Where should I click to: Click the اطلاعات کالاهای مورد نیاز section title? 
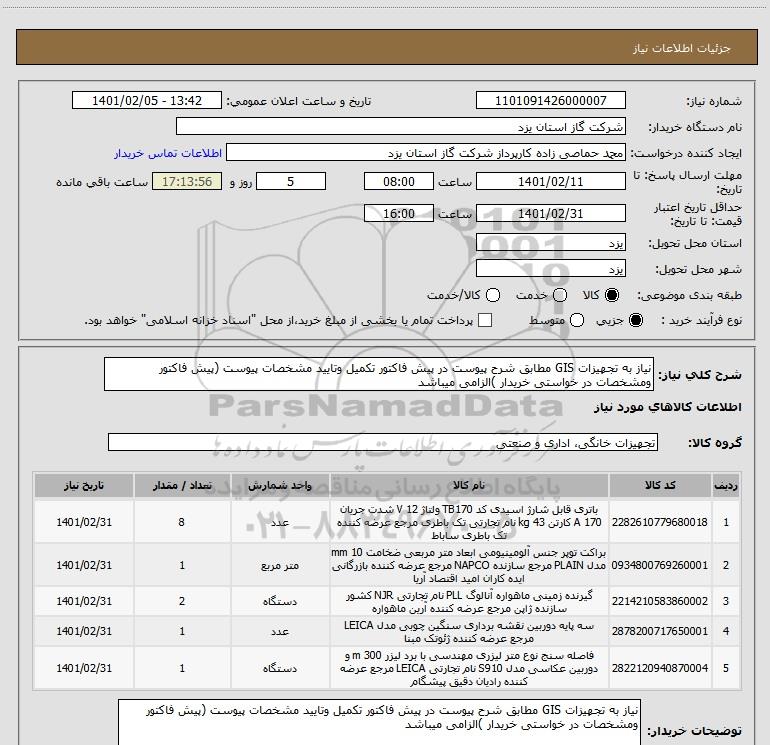pyautogui.click(x=667, y=407)
